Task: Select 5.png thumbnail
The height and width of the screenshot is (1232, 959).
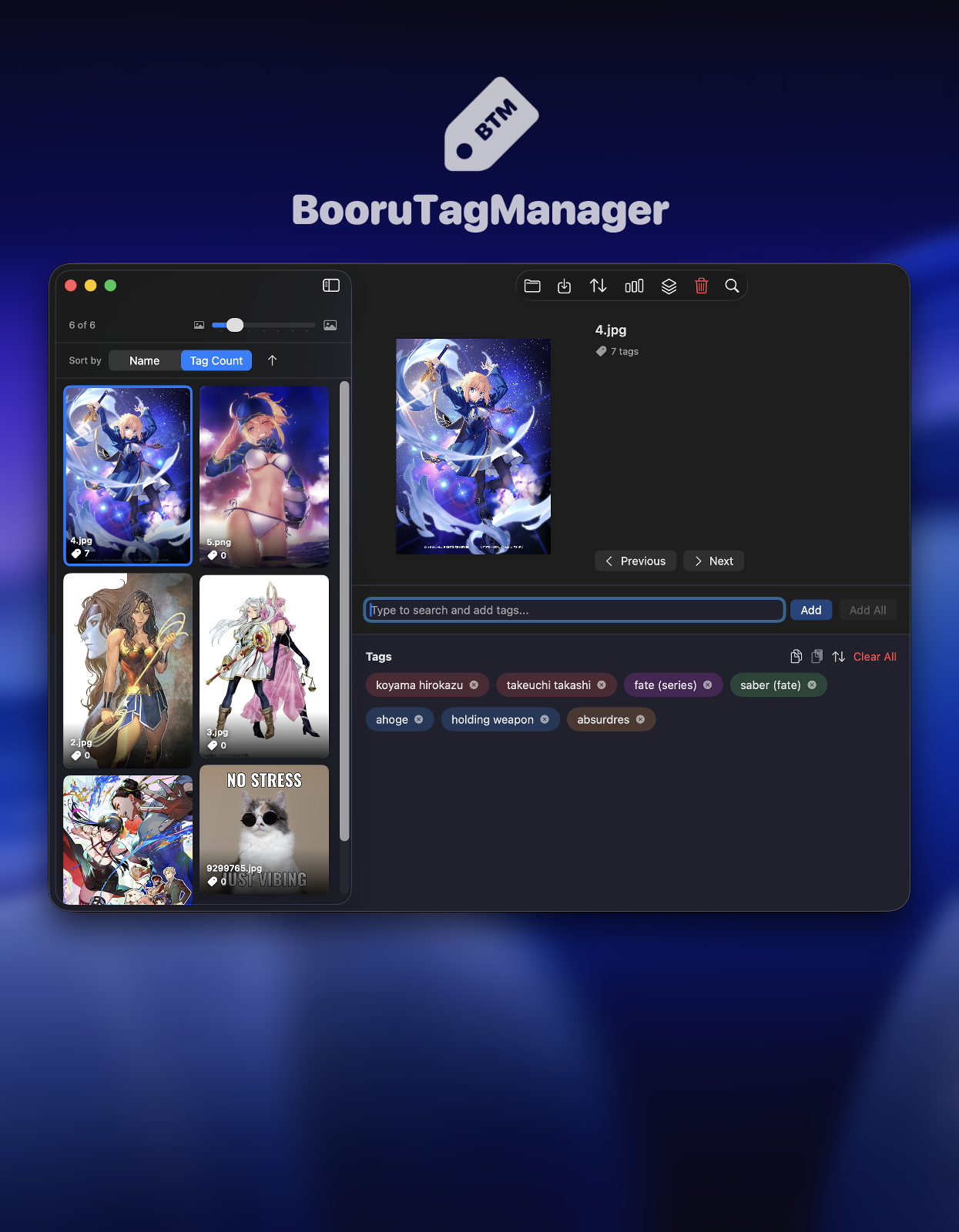Action: click(264, 477)
